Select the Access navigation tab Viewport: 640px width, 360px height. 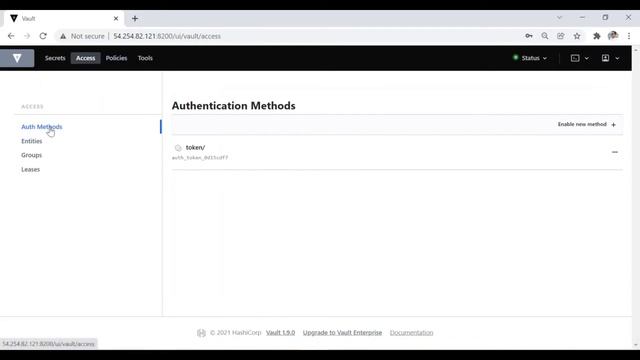85,58
